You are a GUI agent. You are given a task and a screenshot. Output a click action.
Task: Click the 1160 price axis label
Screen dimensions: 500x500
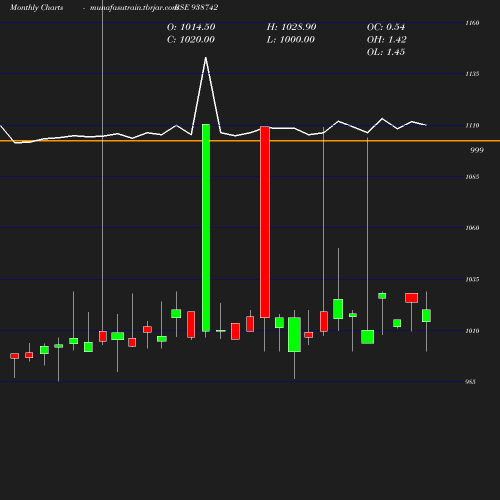tap(472, 23)
